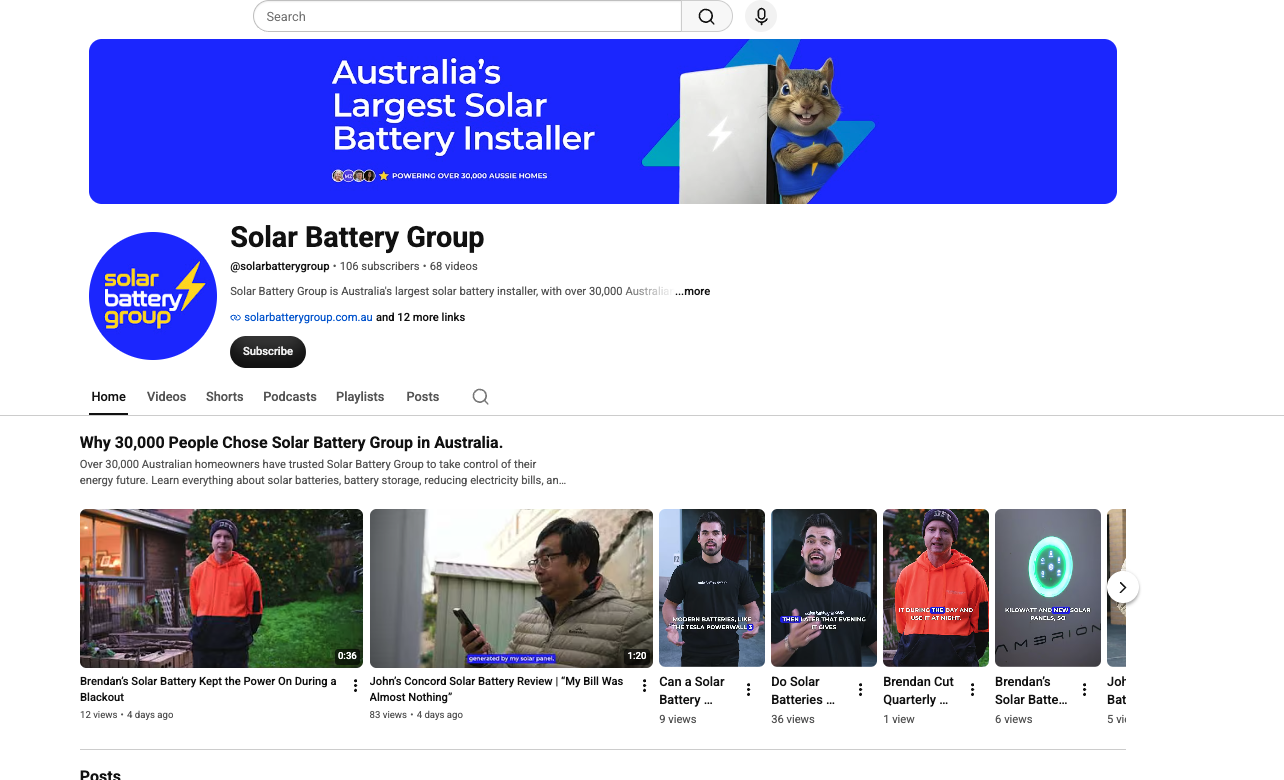Open the 'Can a Solar Battery' short thumbnail
Viewport: 1284px width, 780px height.
[712, 588]
